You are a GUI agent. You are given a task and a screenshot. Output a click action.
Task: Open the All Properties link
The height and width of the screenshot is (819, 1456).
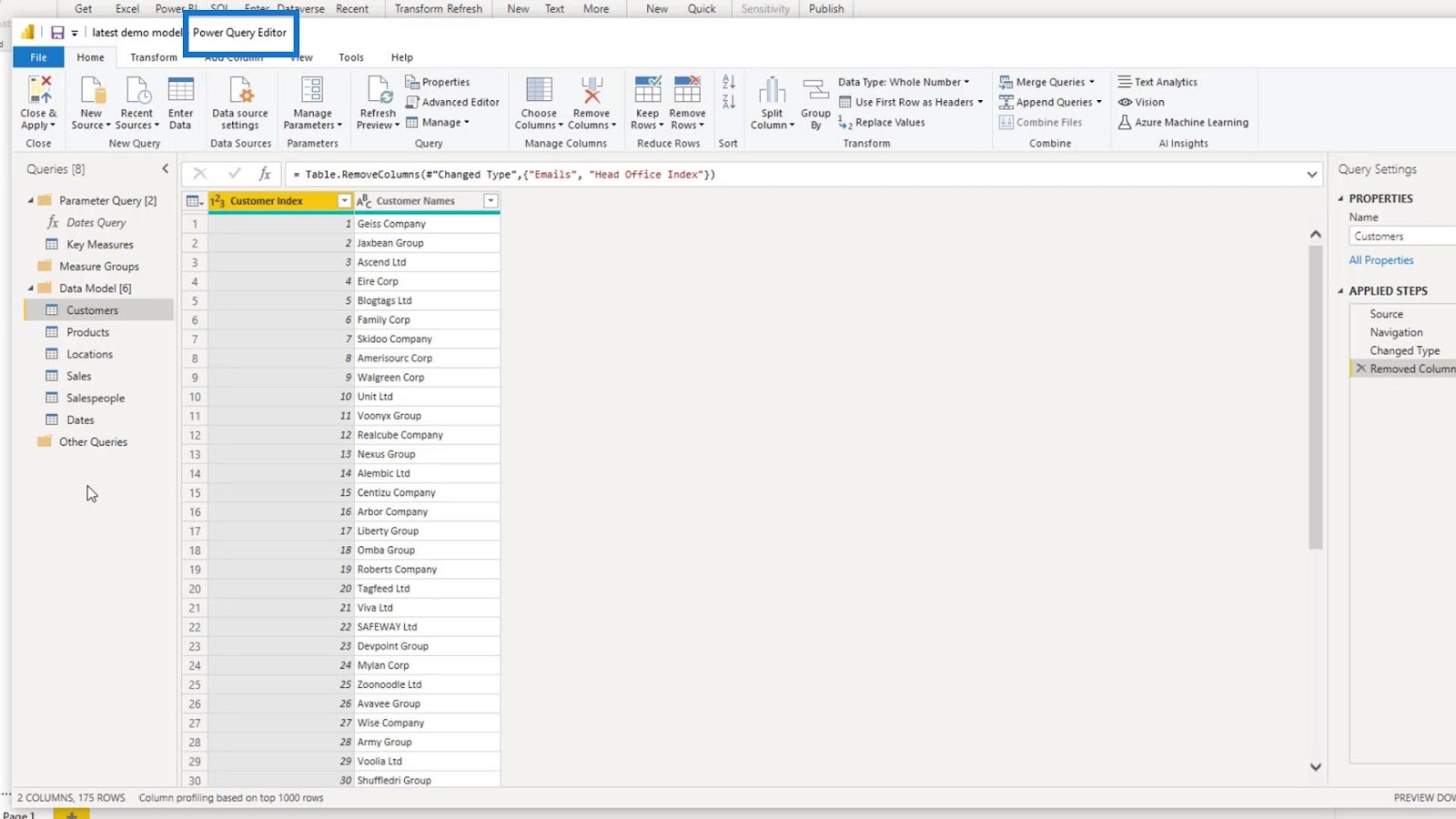[x=1380, y=260]
